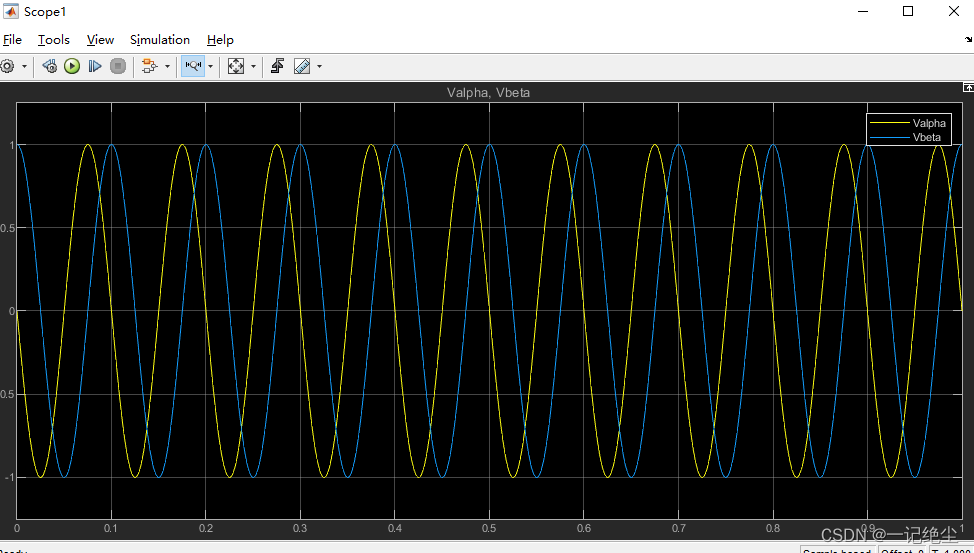The width and height of the screenshot is (974, 553).
Task: Open the Cursor Measurements ruler tool
Action: click(x=302, y=66)
